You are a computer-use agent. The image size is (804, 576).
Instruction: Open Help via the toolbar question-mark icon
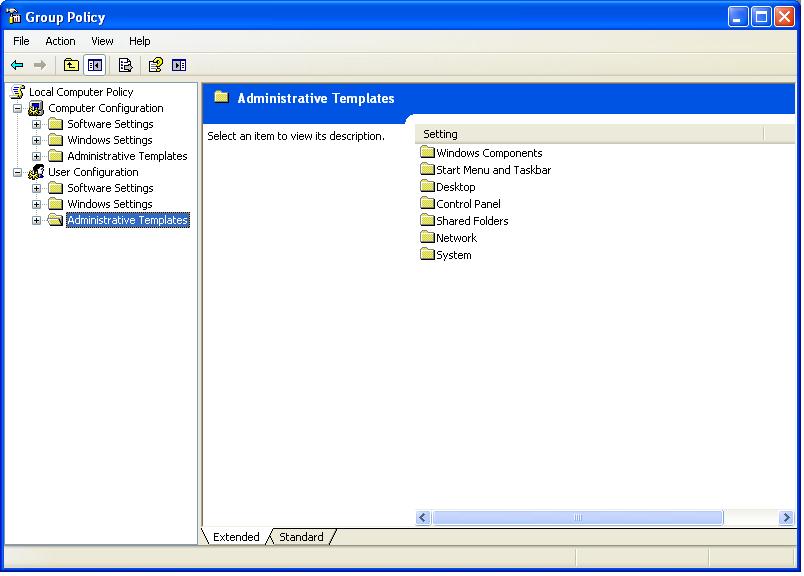(155, 65)
